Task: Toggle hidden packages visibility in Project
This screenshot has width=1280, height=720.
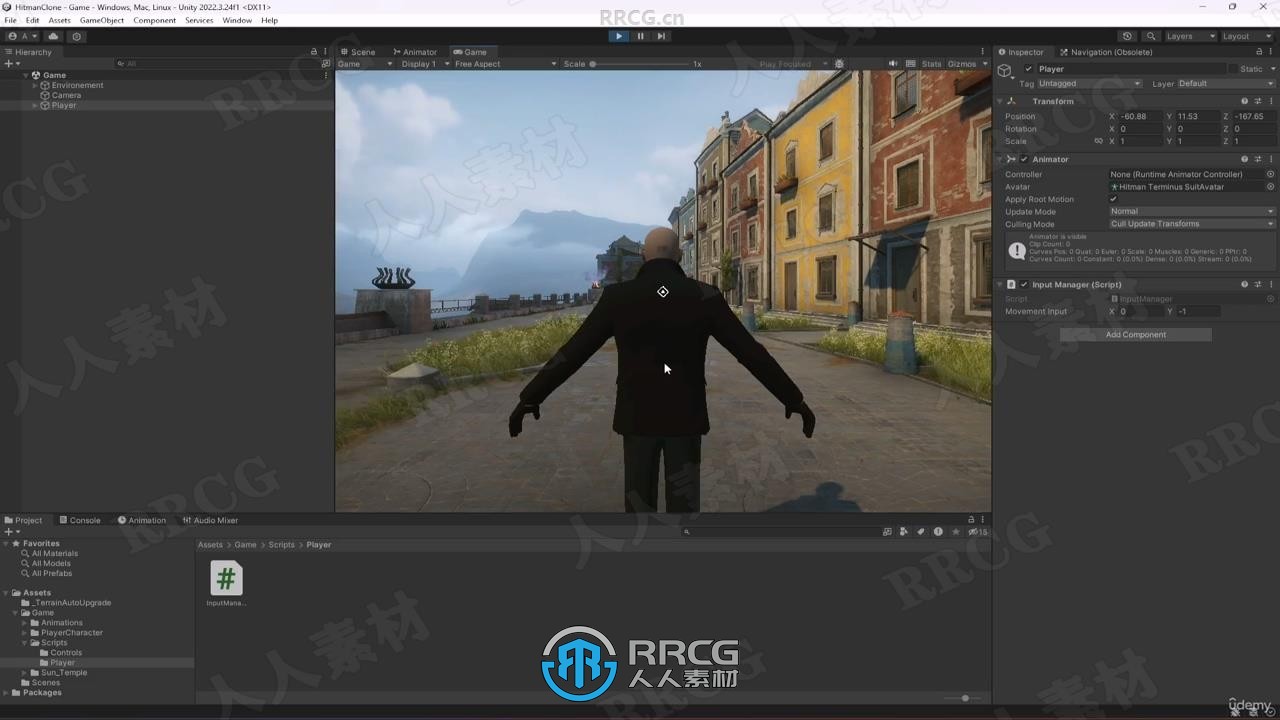Action: pos(977,532)
